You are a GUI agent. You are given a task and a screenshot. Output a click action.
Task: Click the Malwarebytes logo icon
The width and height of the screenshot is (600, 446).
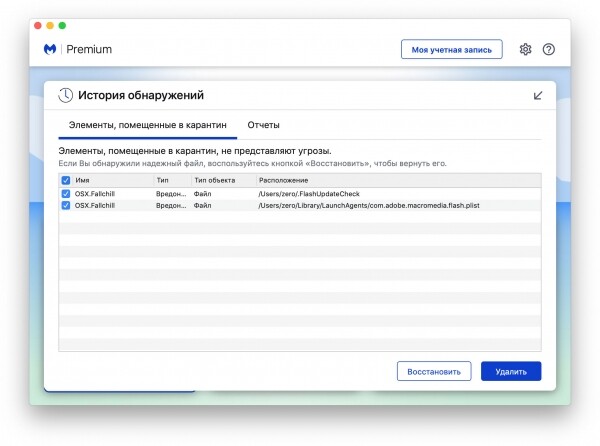click(x=50, y=49)
